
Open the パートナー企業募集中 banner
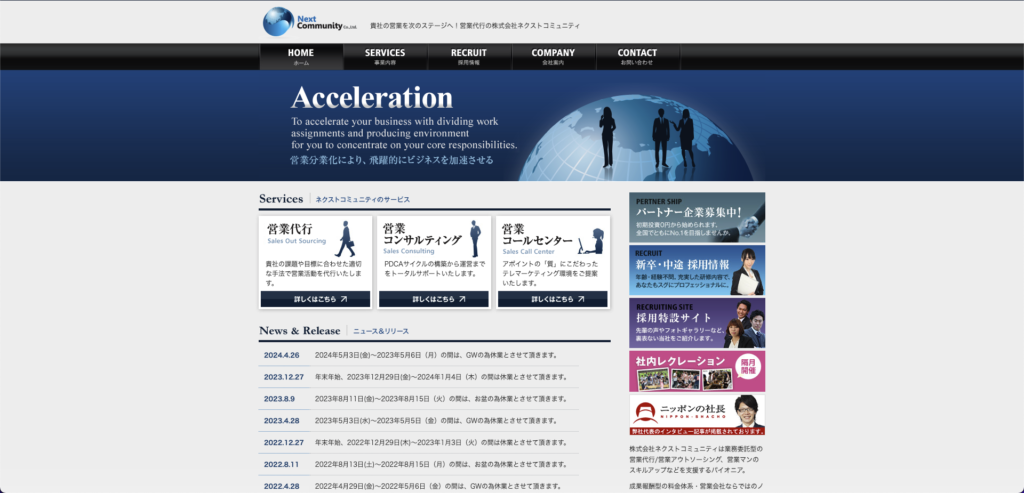coord(697,217)
